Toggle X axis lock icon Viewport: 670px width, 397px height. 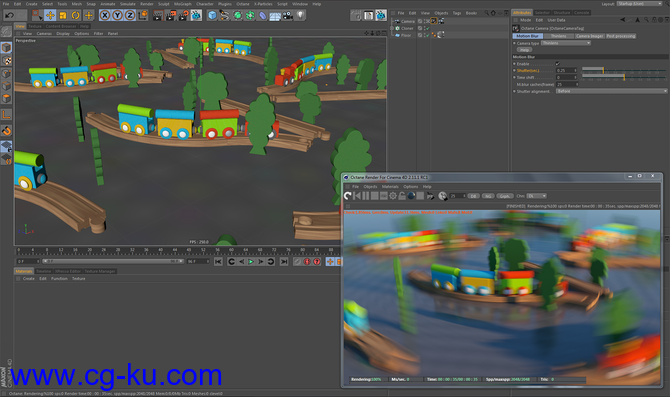tap(105, 16)
